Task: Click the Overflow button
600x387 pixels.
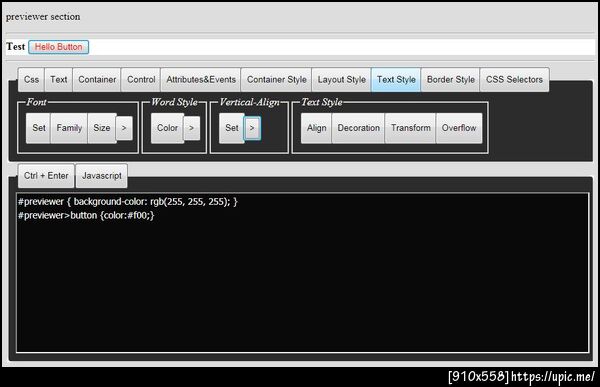Action: coord(459,128)
